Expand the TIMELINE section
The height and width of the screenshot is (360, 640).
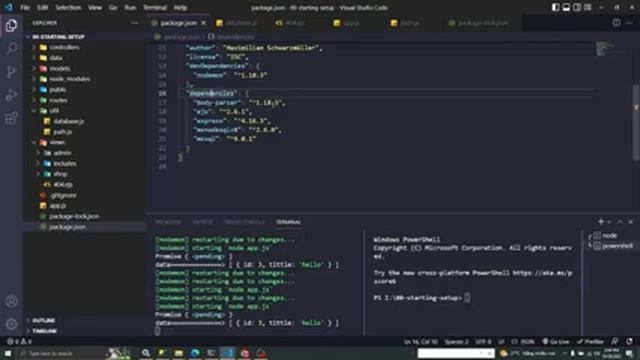click(44, 331)
